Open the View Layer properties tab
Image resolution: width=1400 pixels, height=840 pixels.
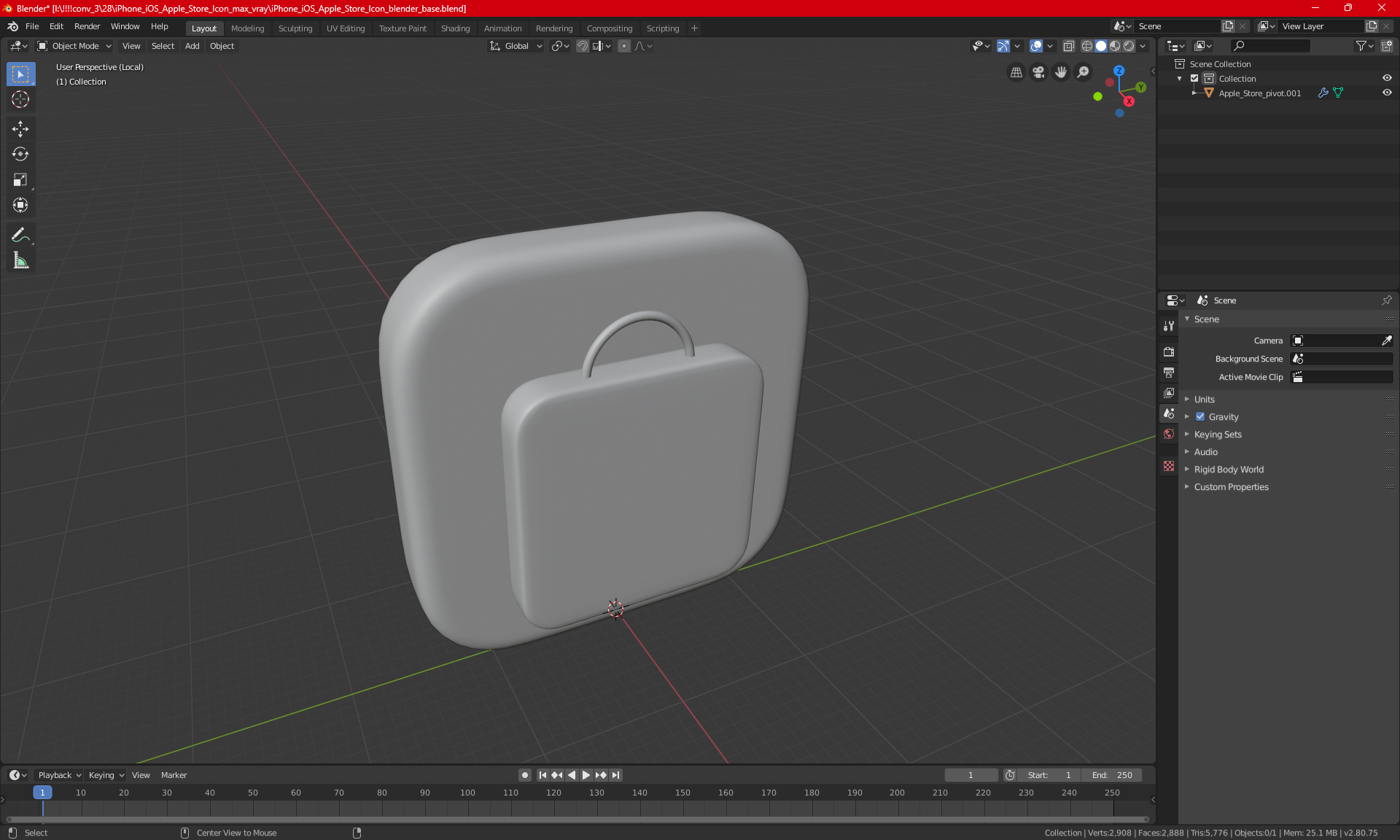coord(1169,392)
